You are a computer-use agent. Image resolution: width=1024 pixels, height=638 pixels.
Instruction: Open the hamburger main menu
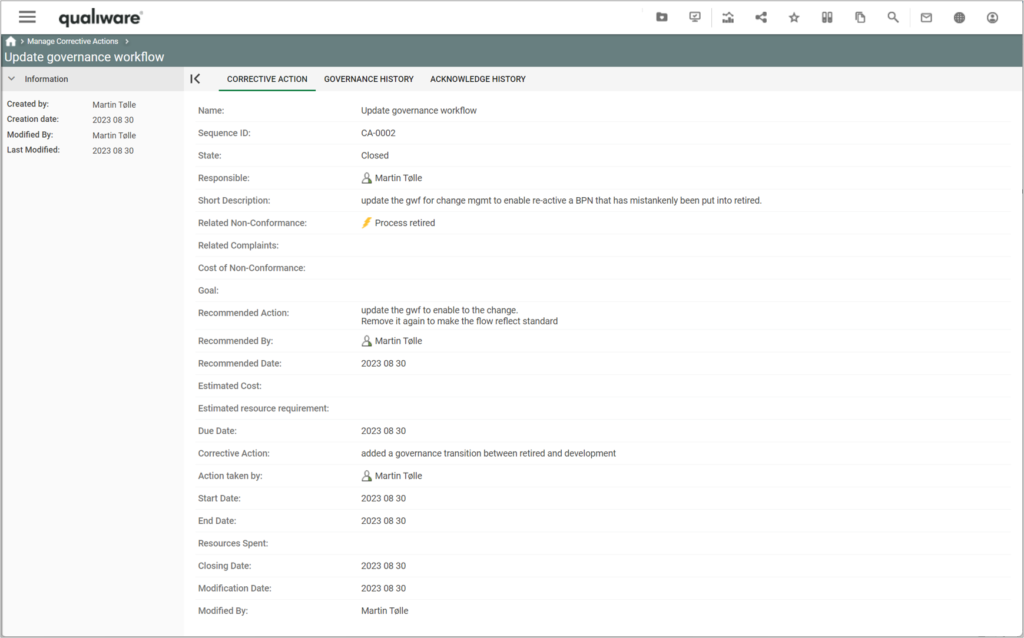[27, 17]
